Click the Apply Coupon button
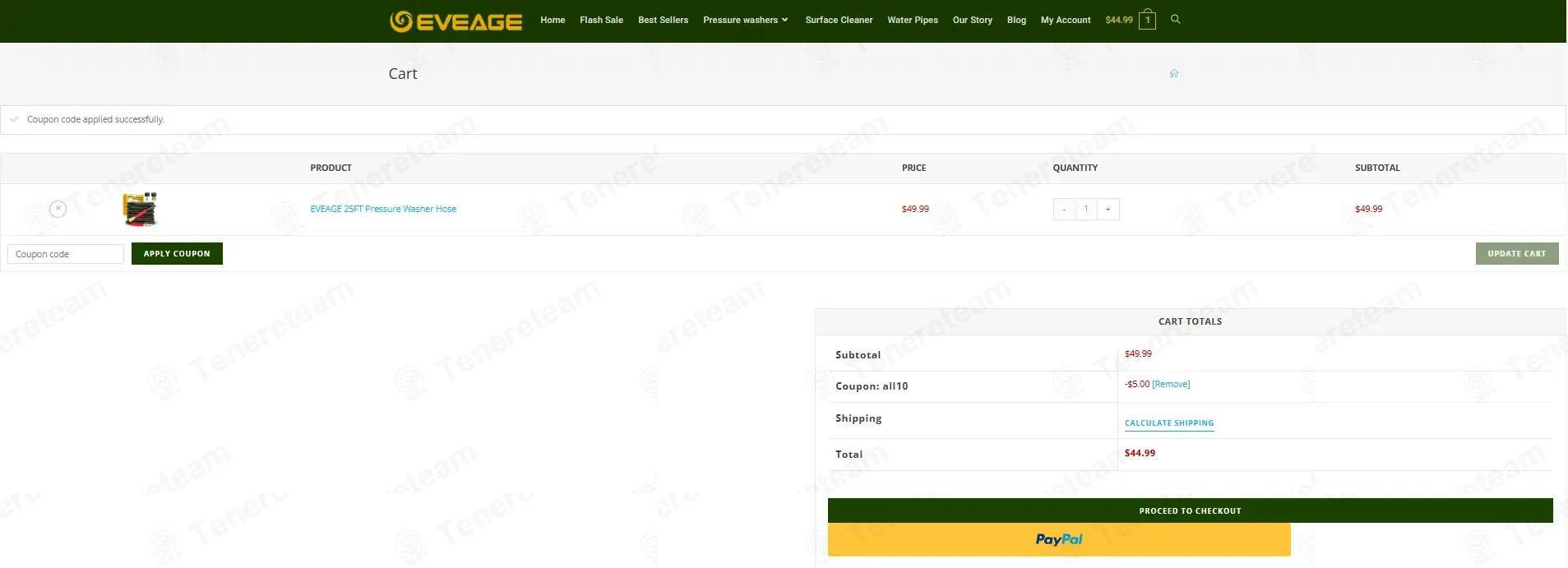Image resolution: width=1568 pixels, height=568 pixels. [x=177, y=253]
